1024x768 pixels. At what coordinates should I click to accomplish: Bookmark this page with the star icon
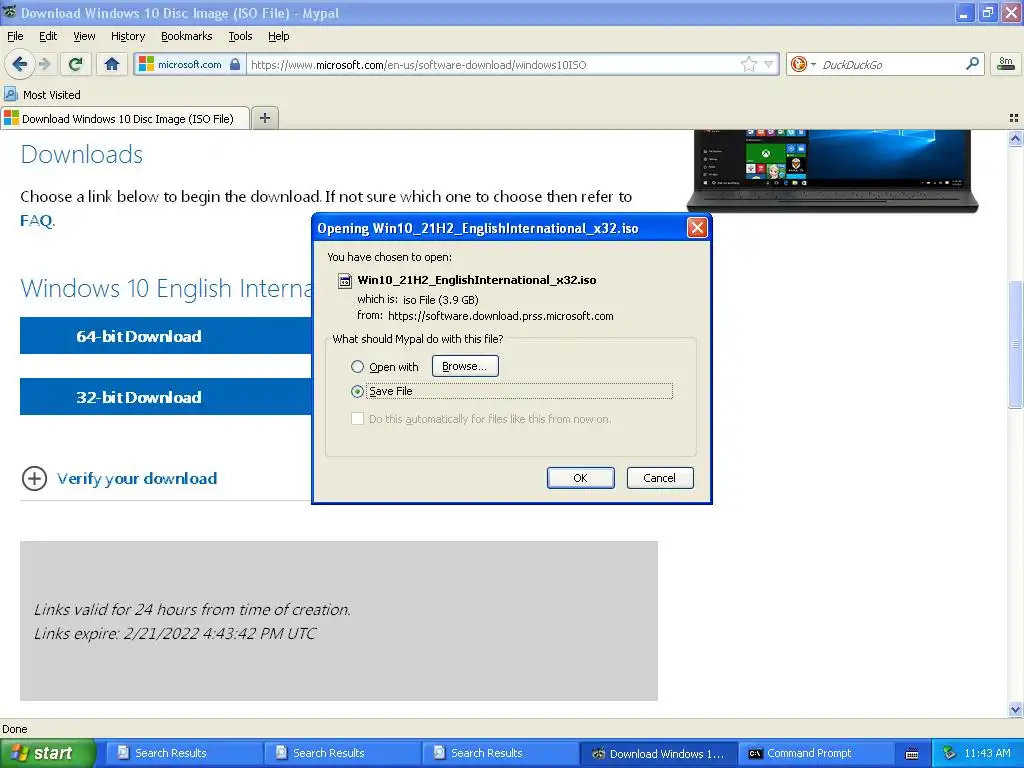pyautogui.click(x=748, y=64)
